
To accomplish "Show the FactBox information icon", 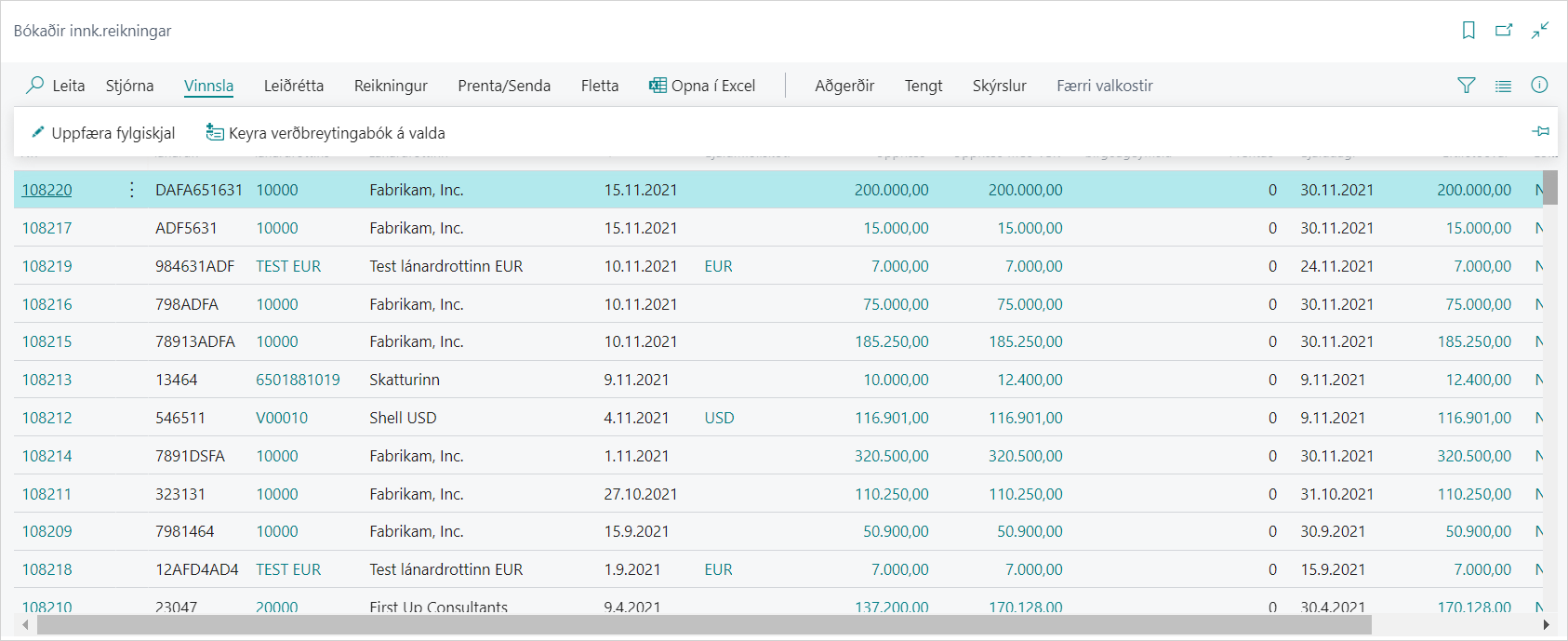I will pyautogui.click(x=1539, y=86).
